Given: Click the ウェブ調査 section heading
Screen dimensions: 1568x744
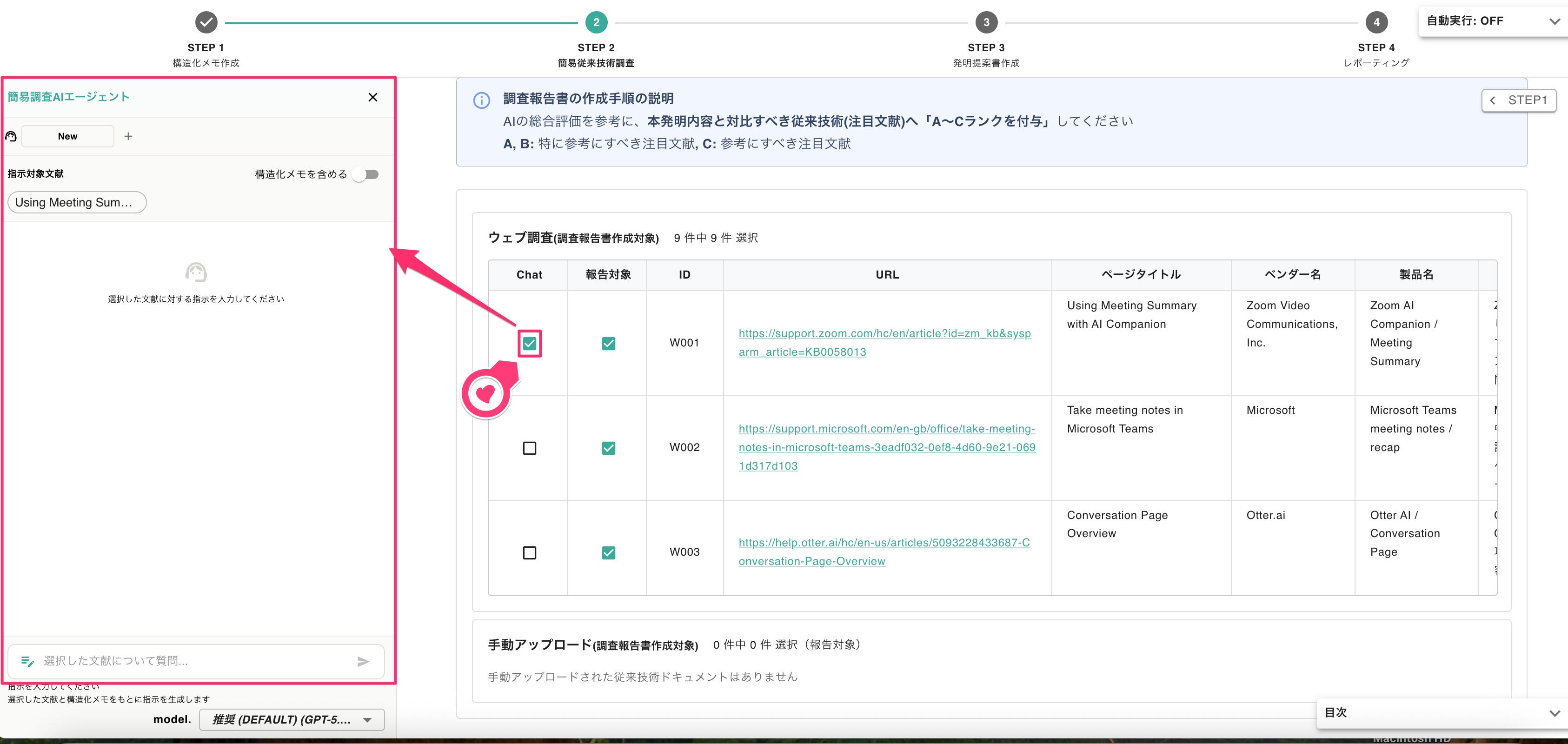Looking at the screenshot, I should click(573, 238).
